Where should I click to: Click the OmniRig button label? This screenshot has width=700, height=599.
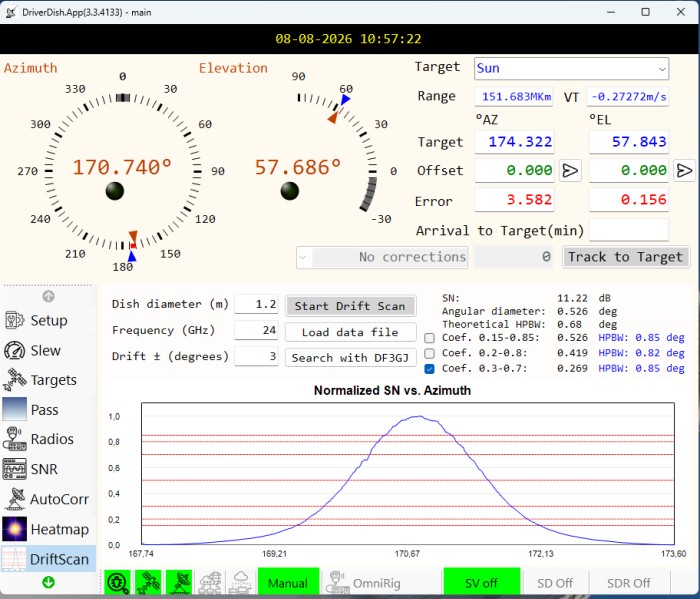(377, 583)
